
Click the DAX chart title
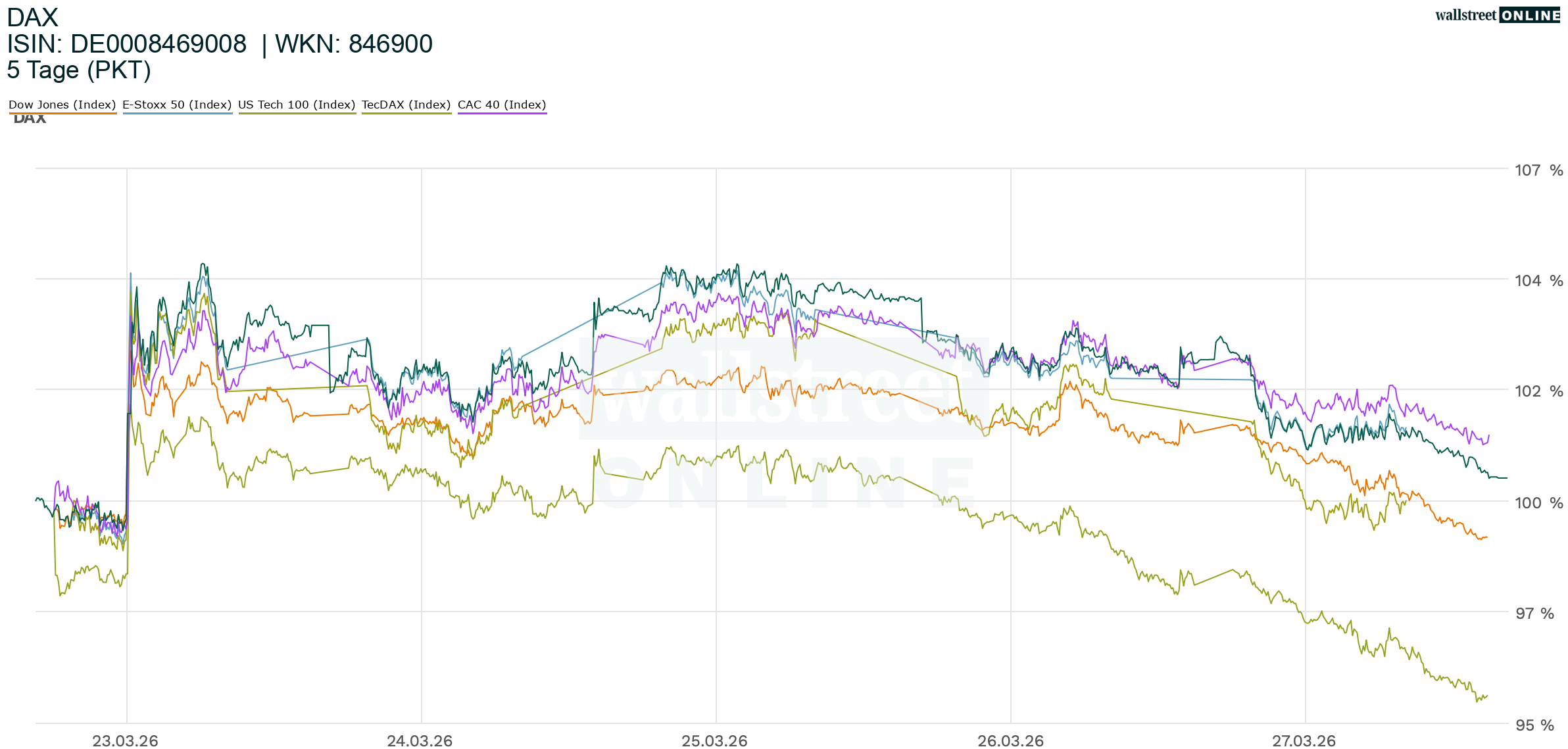[x=32, y=17]
